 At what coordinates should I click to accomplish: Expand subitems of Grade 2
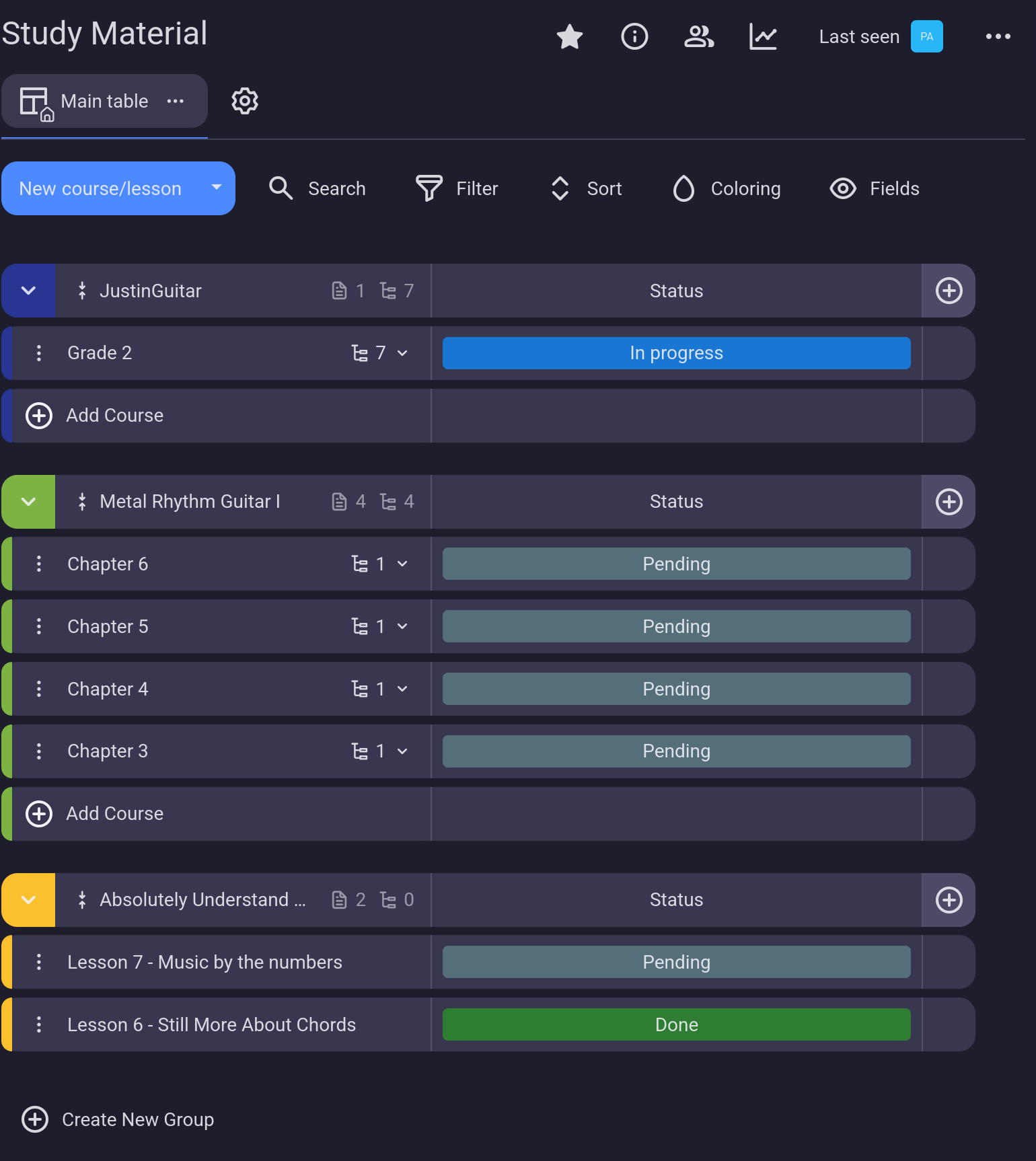coord(402,353)
